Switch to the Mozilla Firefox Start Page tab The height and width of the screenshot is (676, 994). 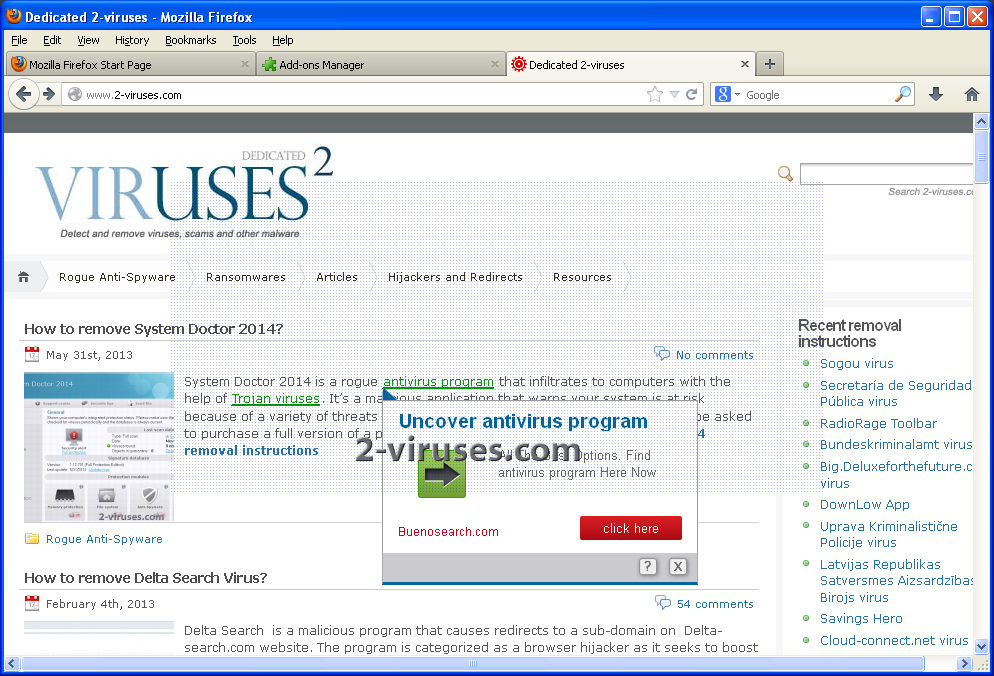pyautogui.click(x=130, y=64)
